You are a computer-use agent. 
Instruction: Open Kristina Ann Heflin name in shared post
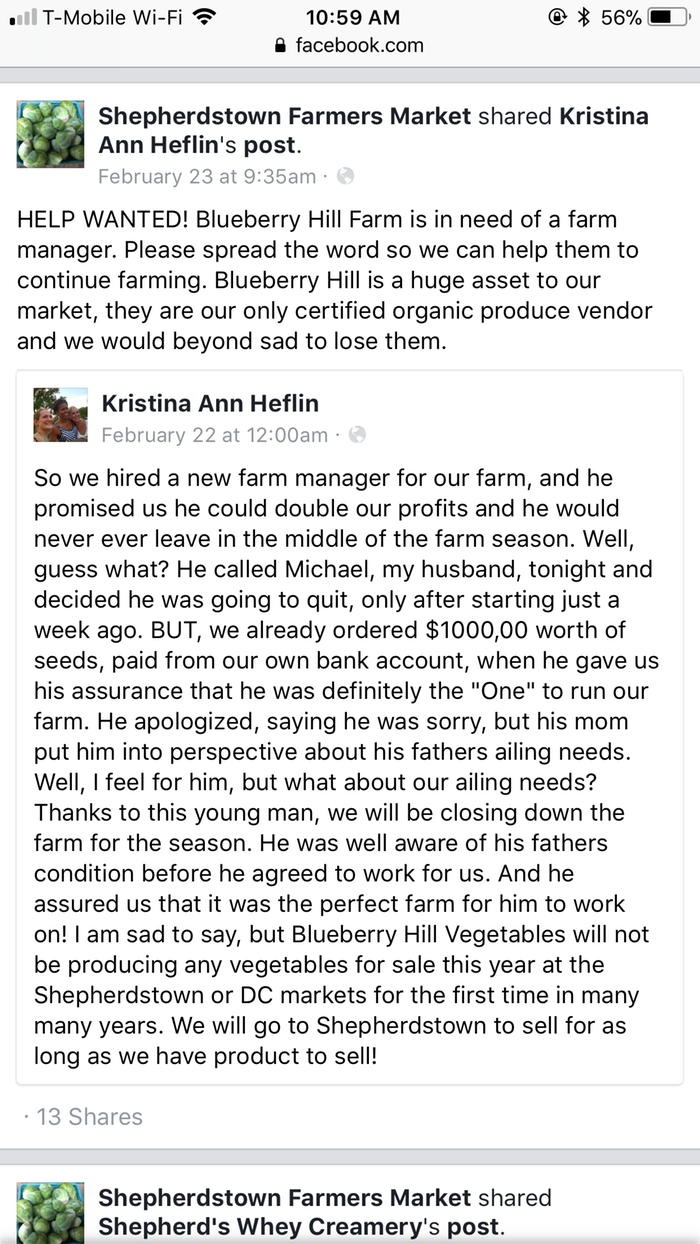(x=210, y=404)
